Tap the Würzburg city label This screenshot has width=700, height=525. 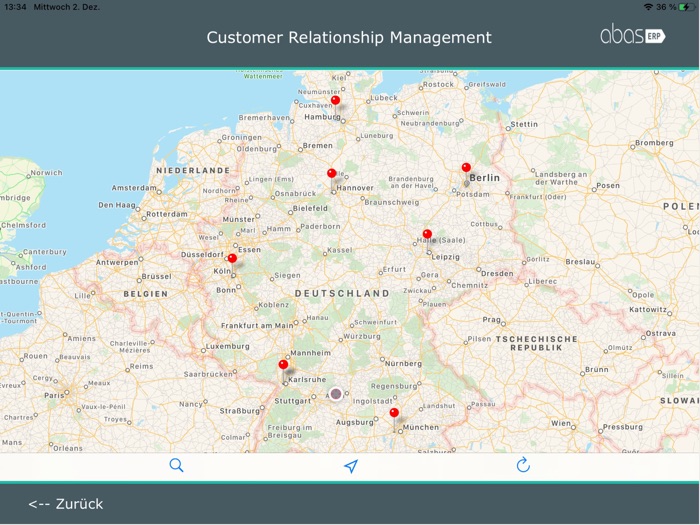(362, 336)
